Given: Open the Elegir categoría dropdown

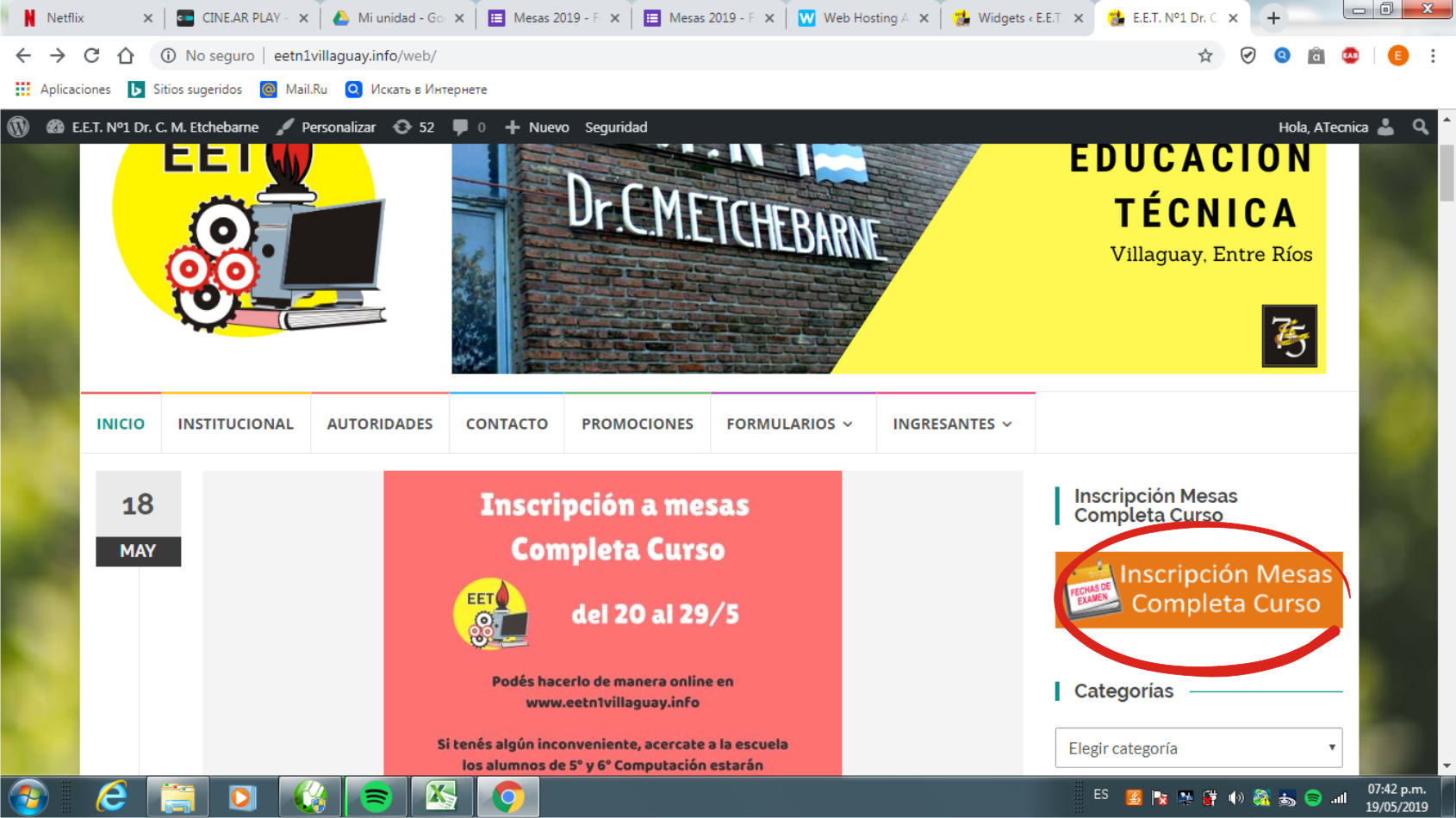Looking at the screenshot, I should point(1198,747).
